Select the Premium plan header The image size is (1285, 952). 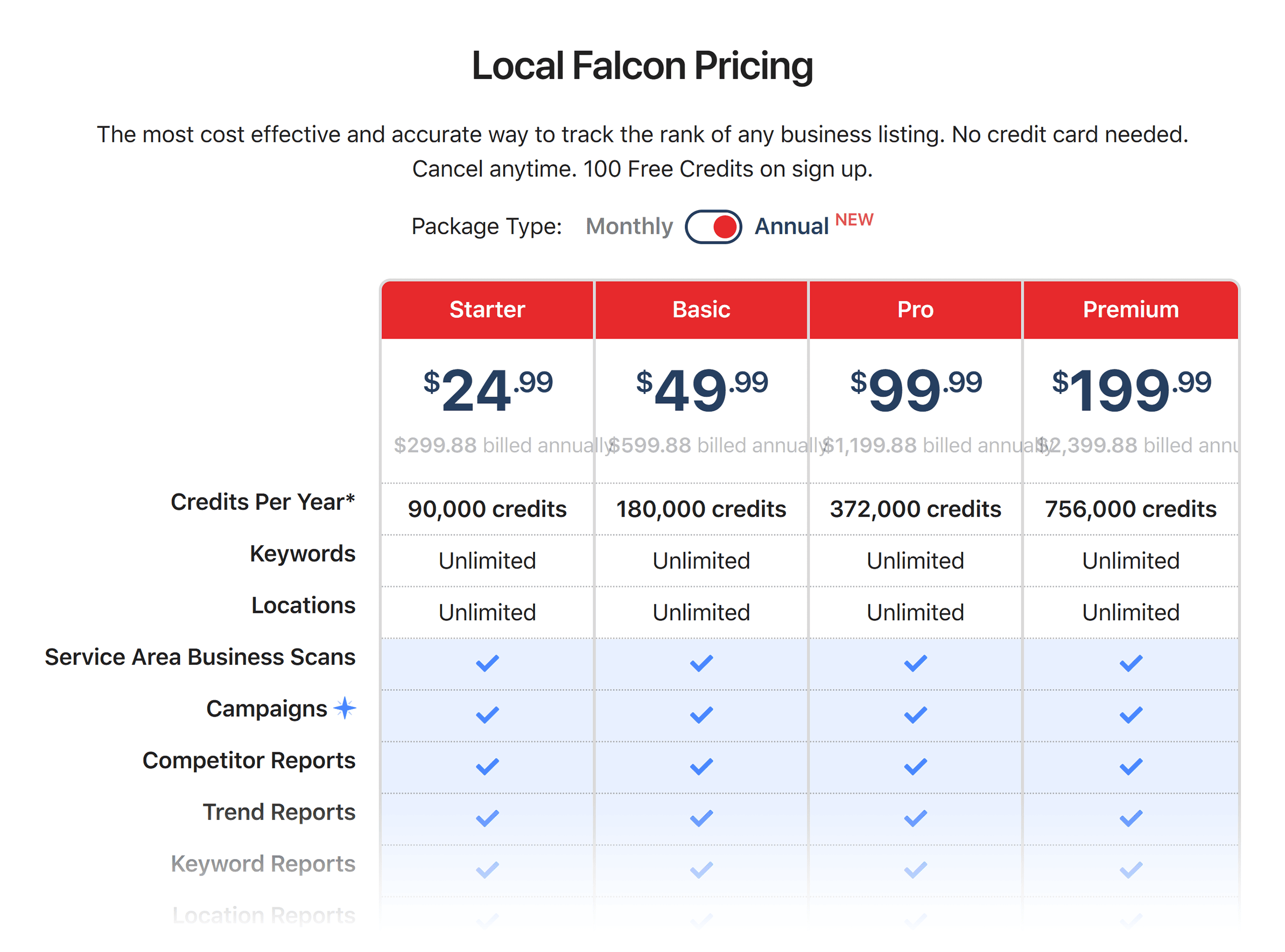point(1129,309)
